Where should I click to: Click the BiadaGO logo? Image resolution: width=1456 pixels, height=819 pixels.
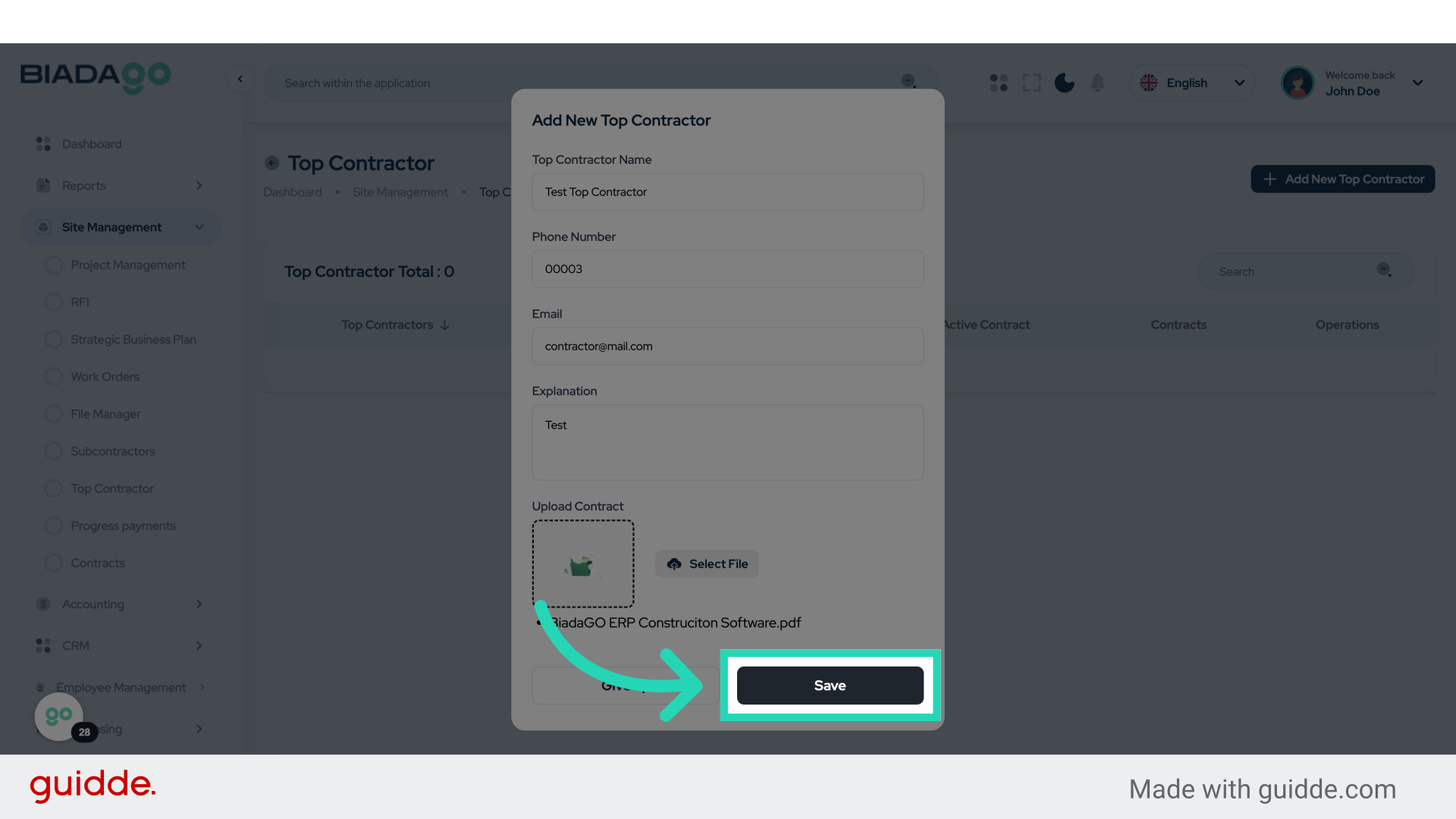coord(96,77)
